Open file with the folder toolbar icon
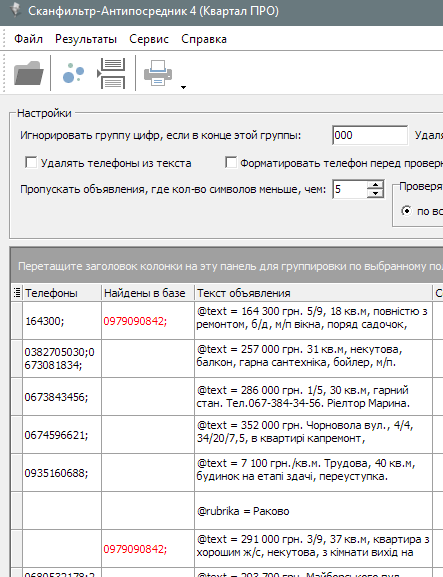The width and height of the screenshot is (443, 577). 28,73
